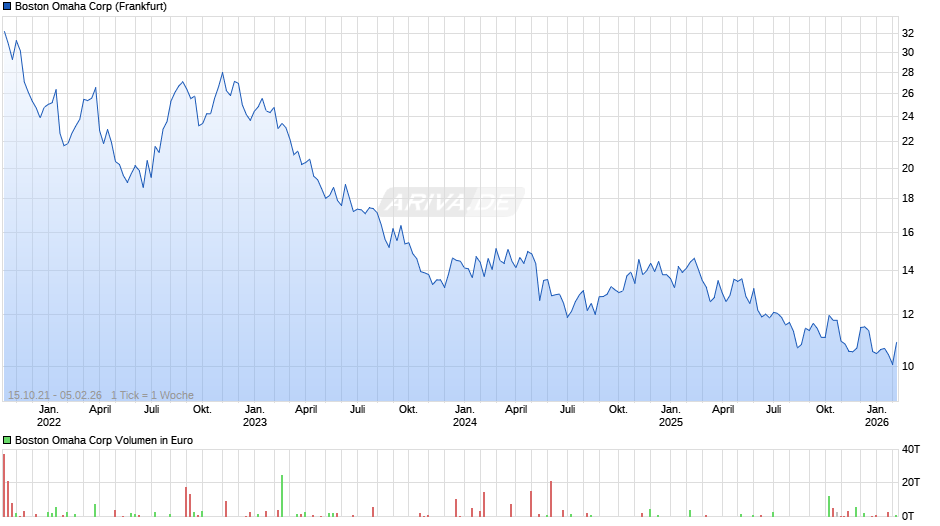This screenshot has width=940, height=526.
Task: Click the tallest green volume bar
Action: (282, 496)
